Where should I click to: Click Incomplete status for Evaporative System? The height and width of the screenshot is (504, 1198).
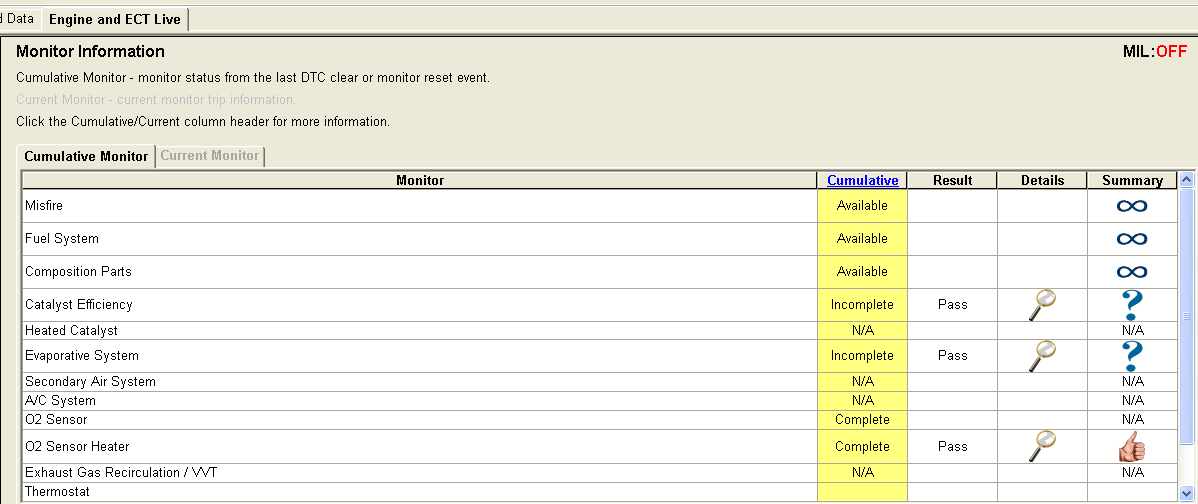coord(862,356)
